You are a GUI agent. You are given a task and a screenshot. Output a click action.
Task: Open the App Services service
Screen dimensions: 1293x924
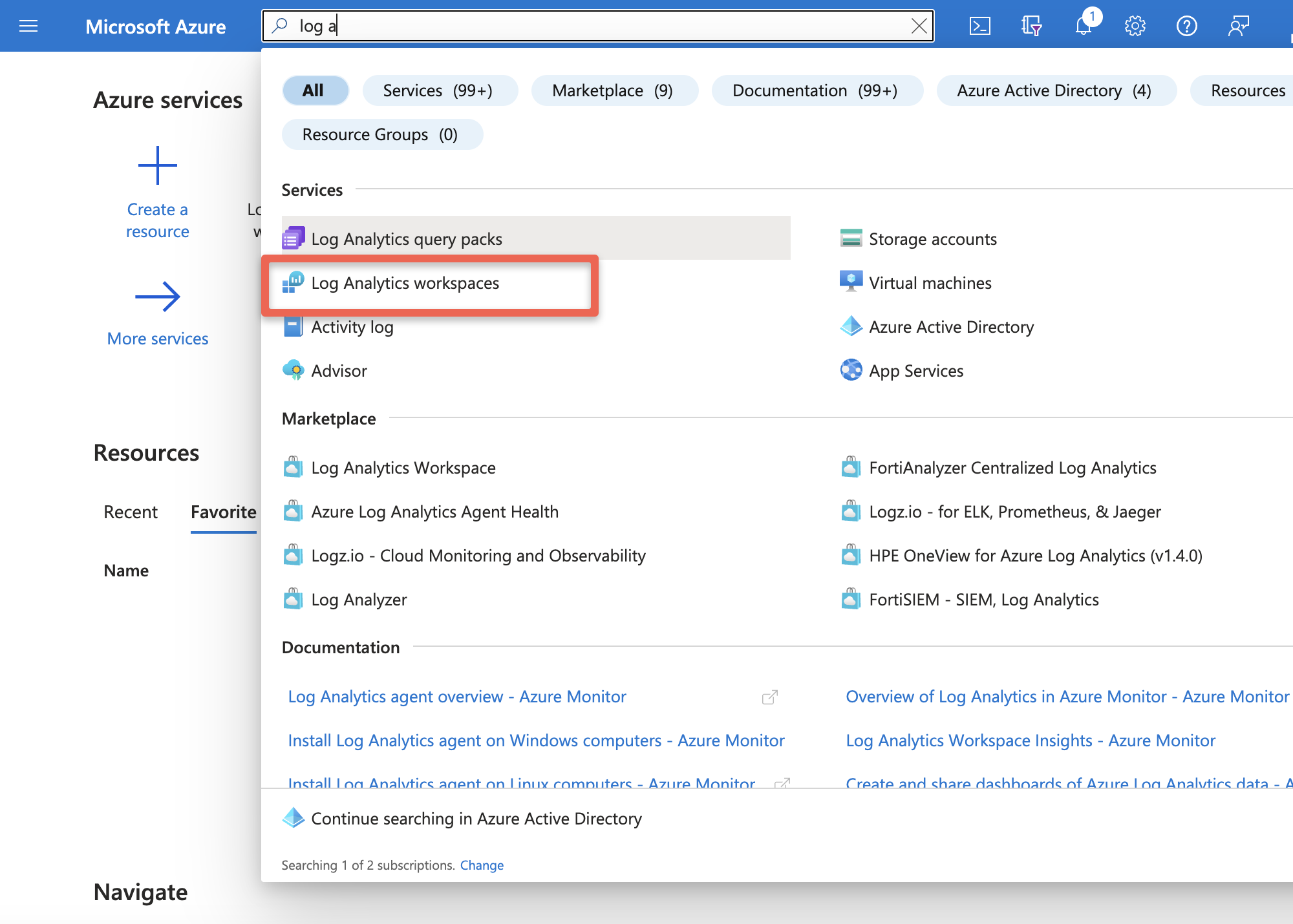916,370
